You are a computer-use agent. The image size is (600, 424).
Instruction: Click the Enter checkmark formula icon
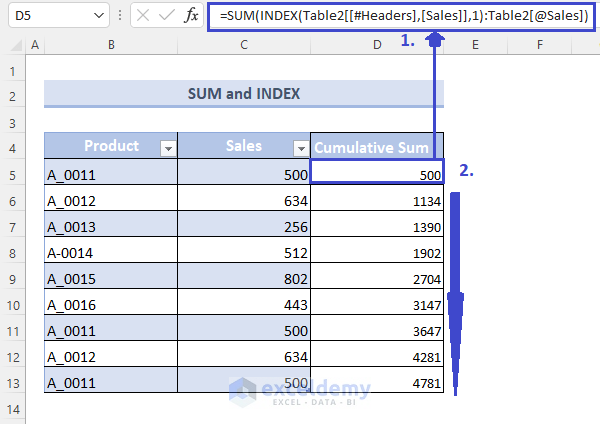[166, 16]
